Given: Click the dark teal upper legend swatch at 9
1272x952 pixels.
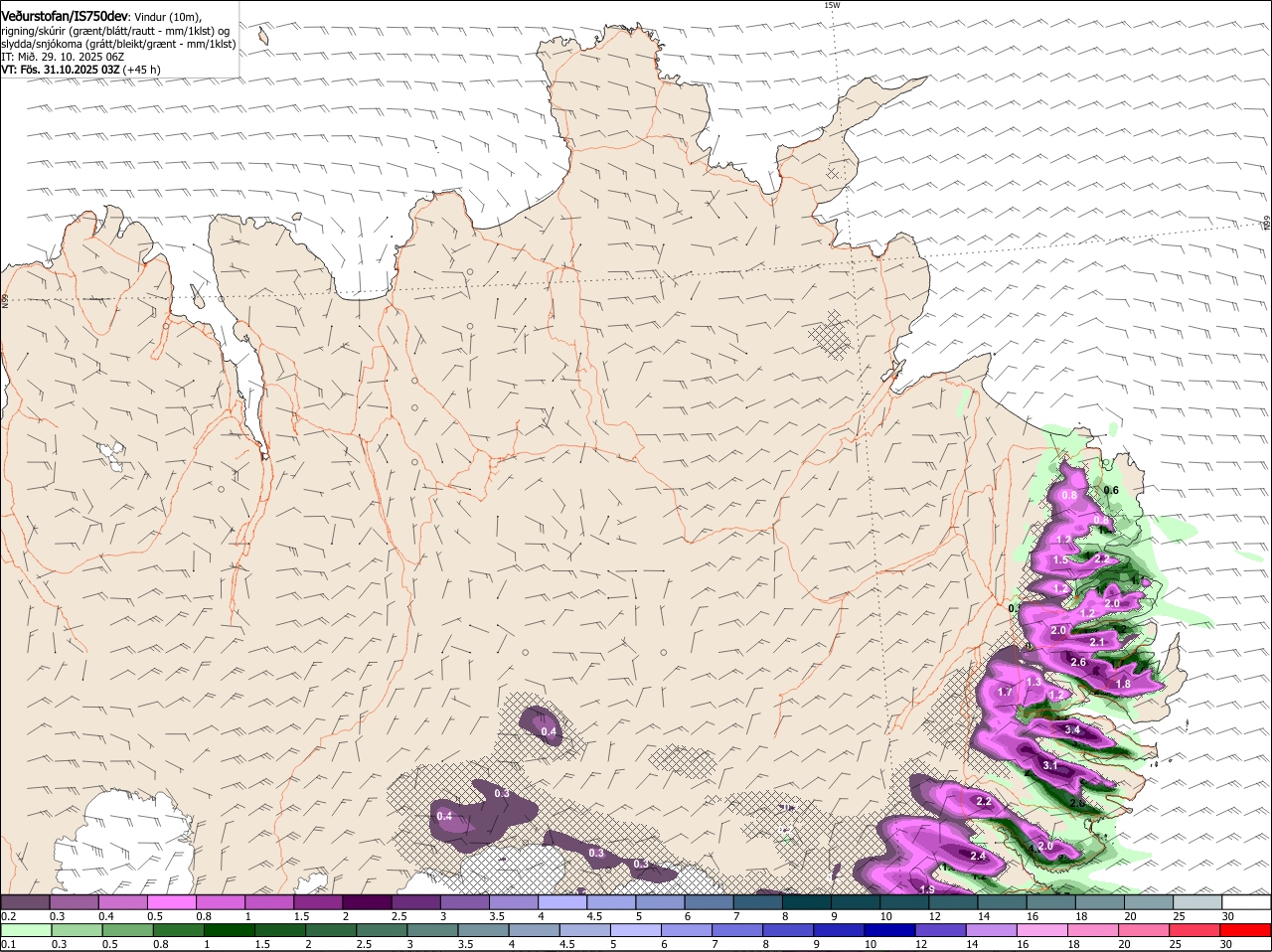Looking at the screenshot, I should point(856,902).
